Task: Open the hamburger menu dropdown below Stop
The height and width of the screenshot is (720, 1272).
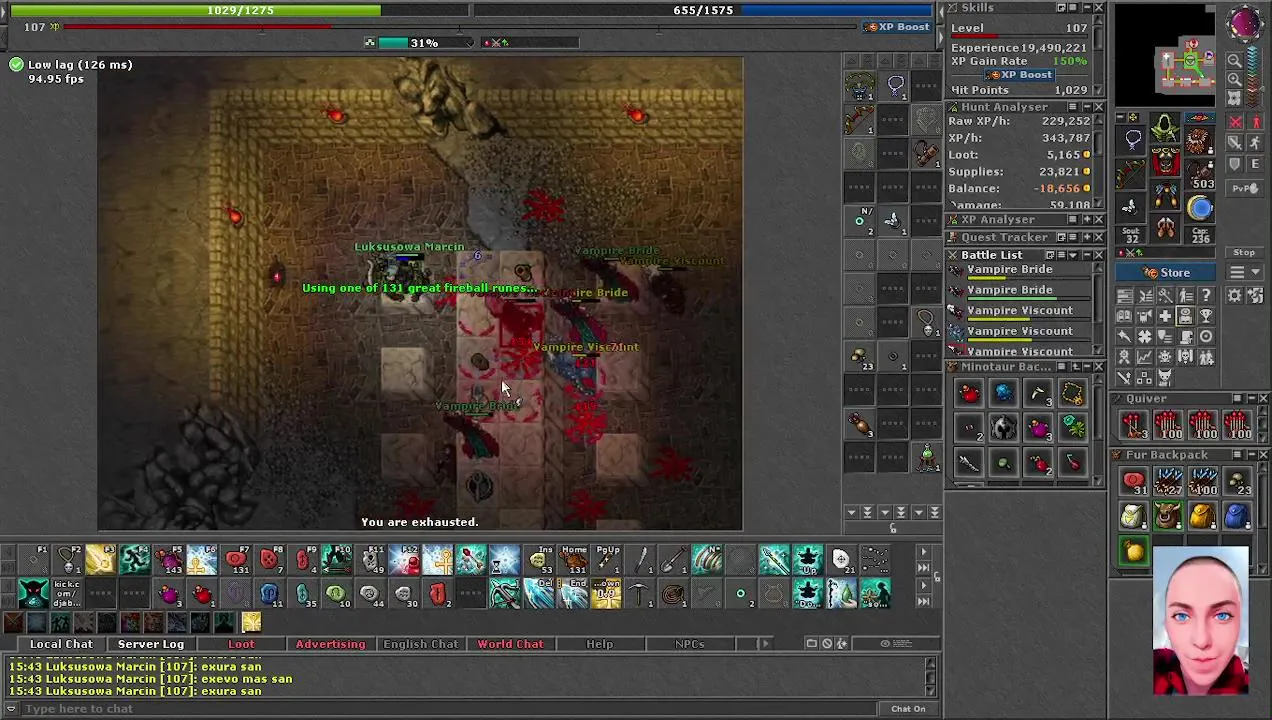Action: click(x=1245, y=272)
